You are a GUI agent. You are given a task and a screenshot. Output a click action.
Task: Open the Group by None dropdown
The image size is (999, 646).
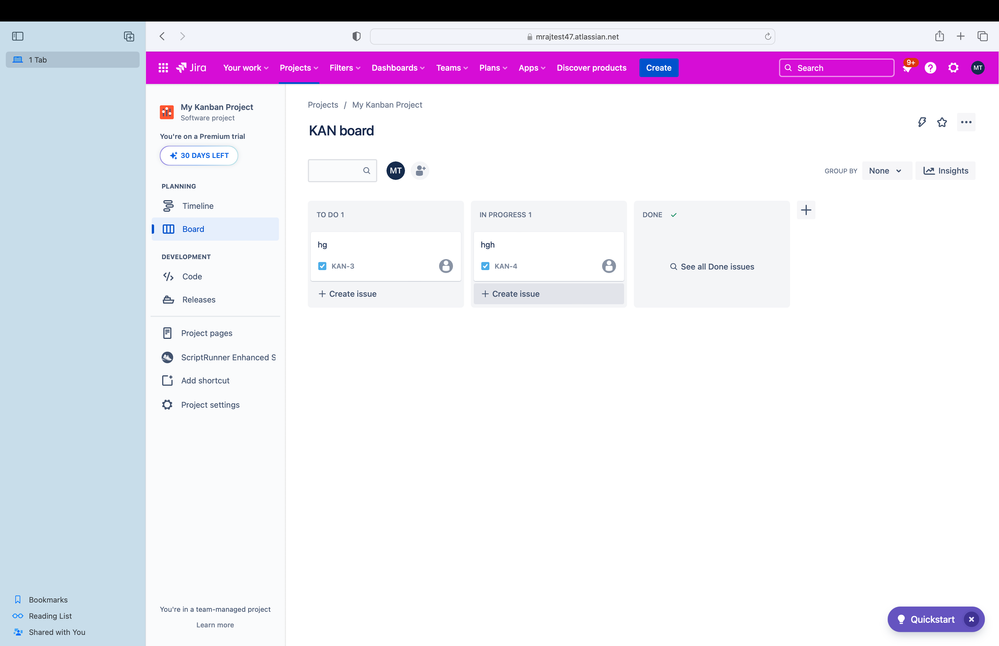(x=886, y=171)
